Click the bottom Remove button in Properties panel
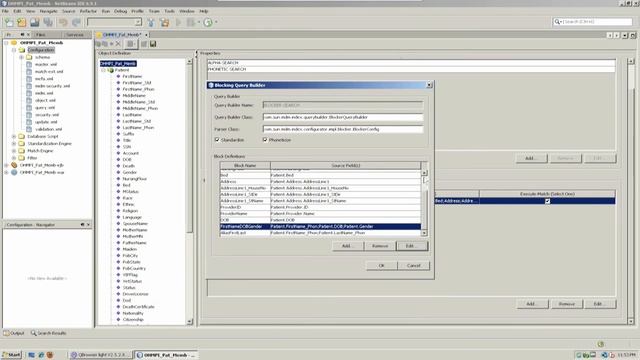The image size is (640, 360). [x=567, y=304]
